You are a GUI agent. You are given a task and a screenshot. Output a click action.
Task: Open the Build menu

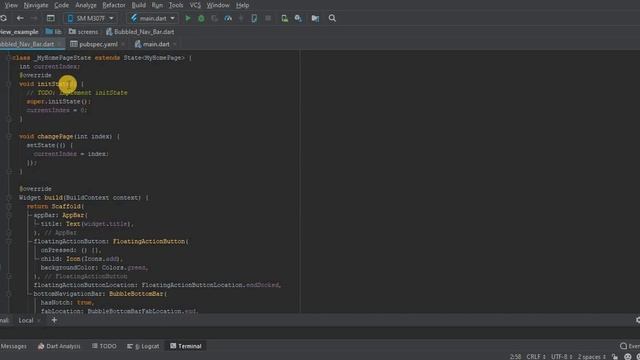coord(139,5)
